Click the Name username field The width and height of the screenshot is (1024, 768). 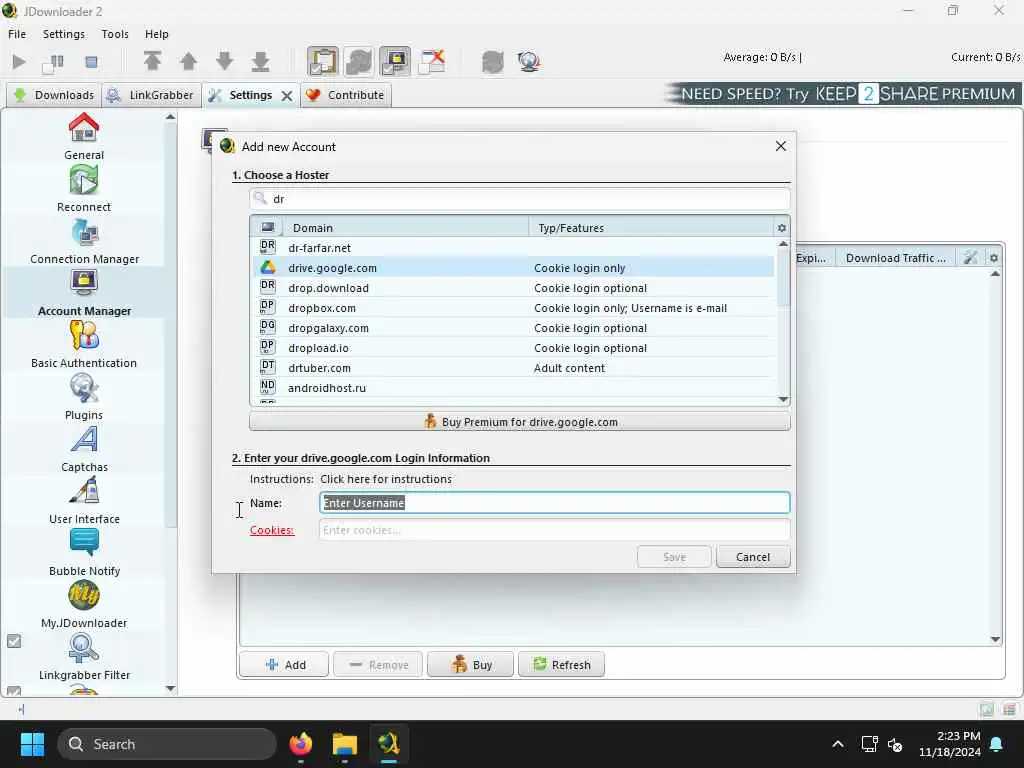(554, 503)
